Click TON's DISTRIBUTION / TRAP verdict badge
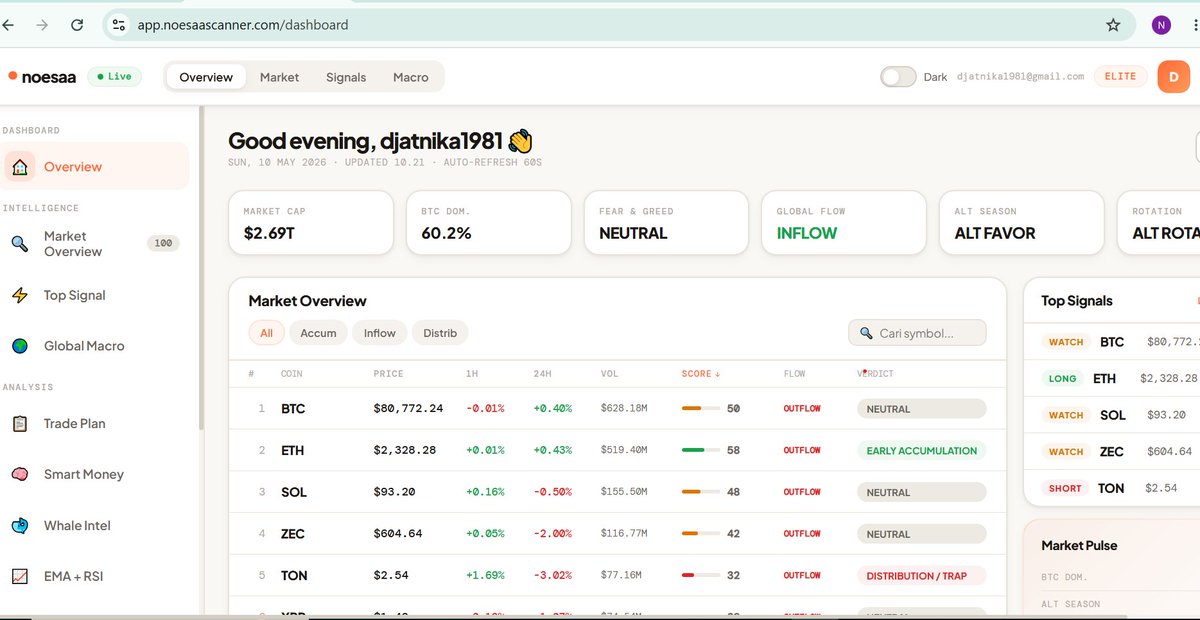Image resolution: width=1200 pixels, height=620 pixels. [921, 576]
